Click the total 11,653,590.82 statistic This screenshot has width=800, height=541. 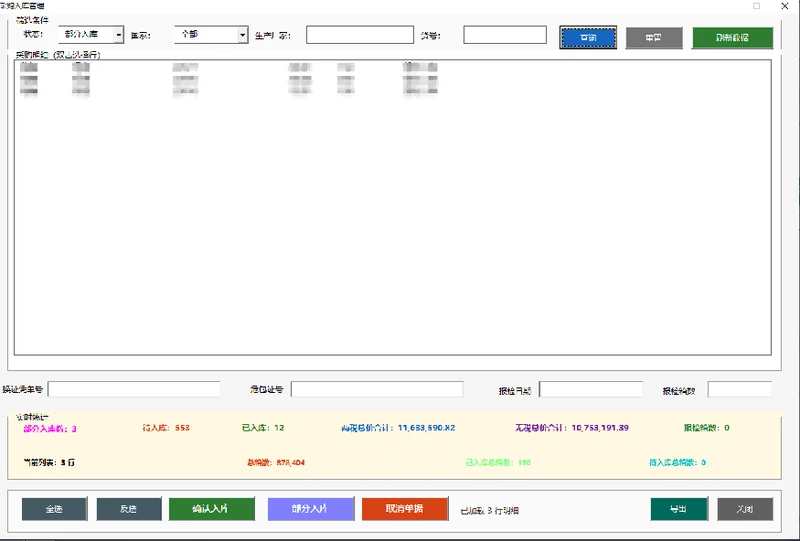[398, 428]
